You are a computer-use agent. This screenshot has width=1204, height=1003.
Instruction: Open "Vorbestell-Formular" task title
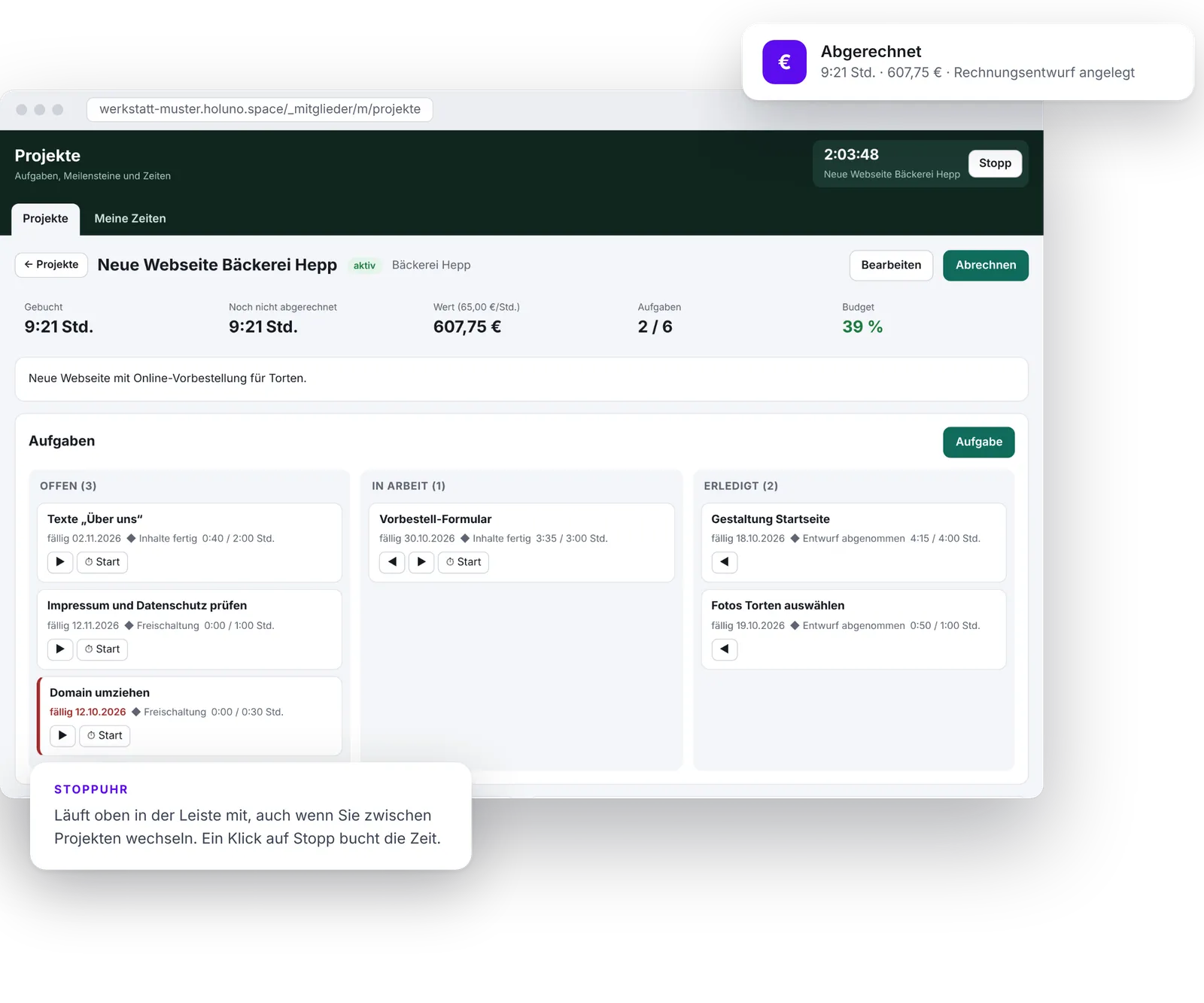pyautogui.click(x=435, y=519)
